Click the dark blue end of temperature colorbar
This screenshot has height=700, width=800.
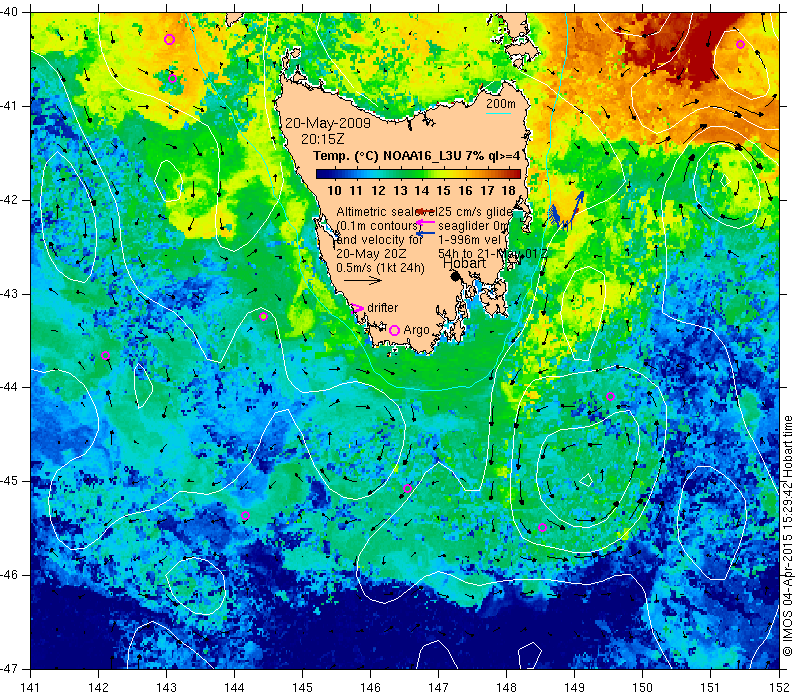pos(320,174)
